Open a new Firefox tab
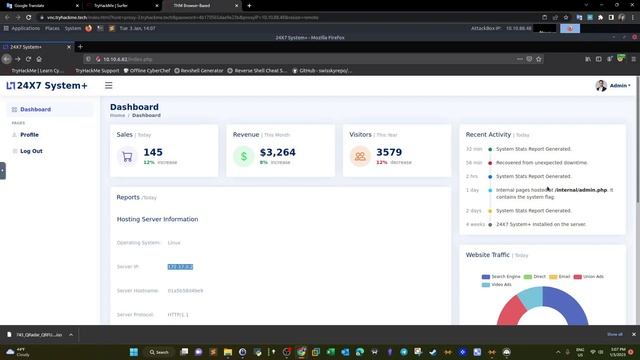The image size is (640, 360). (x=80, y=47)
